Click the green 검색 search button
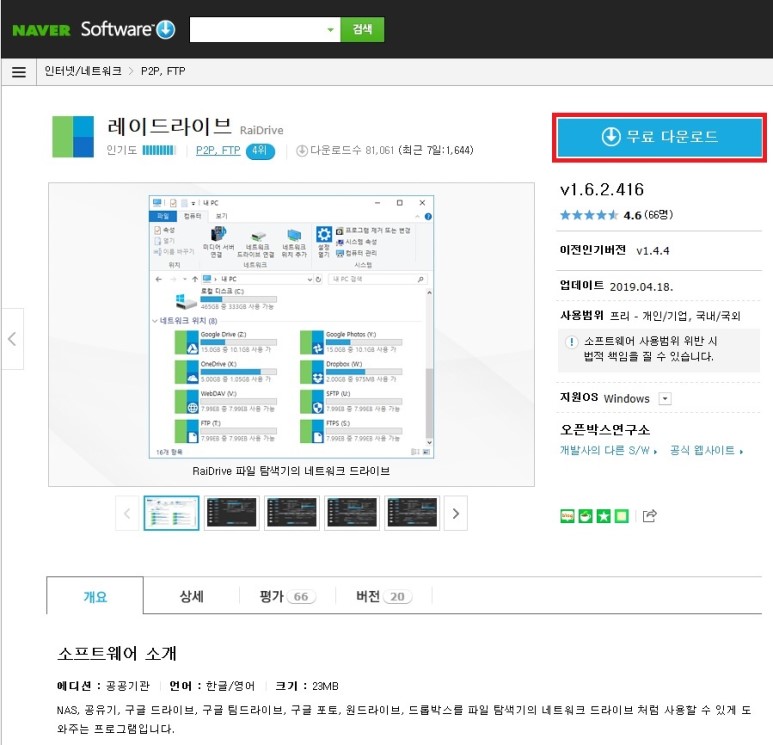The height and width of the screenshot is (745, 773). 362,30
